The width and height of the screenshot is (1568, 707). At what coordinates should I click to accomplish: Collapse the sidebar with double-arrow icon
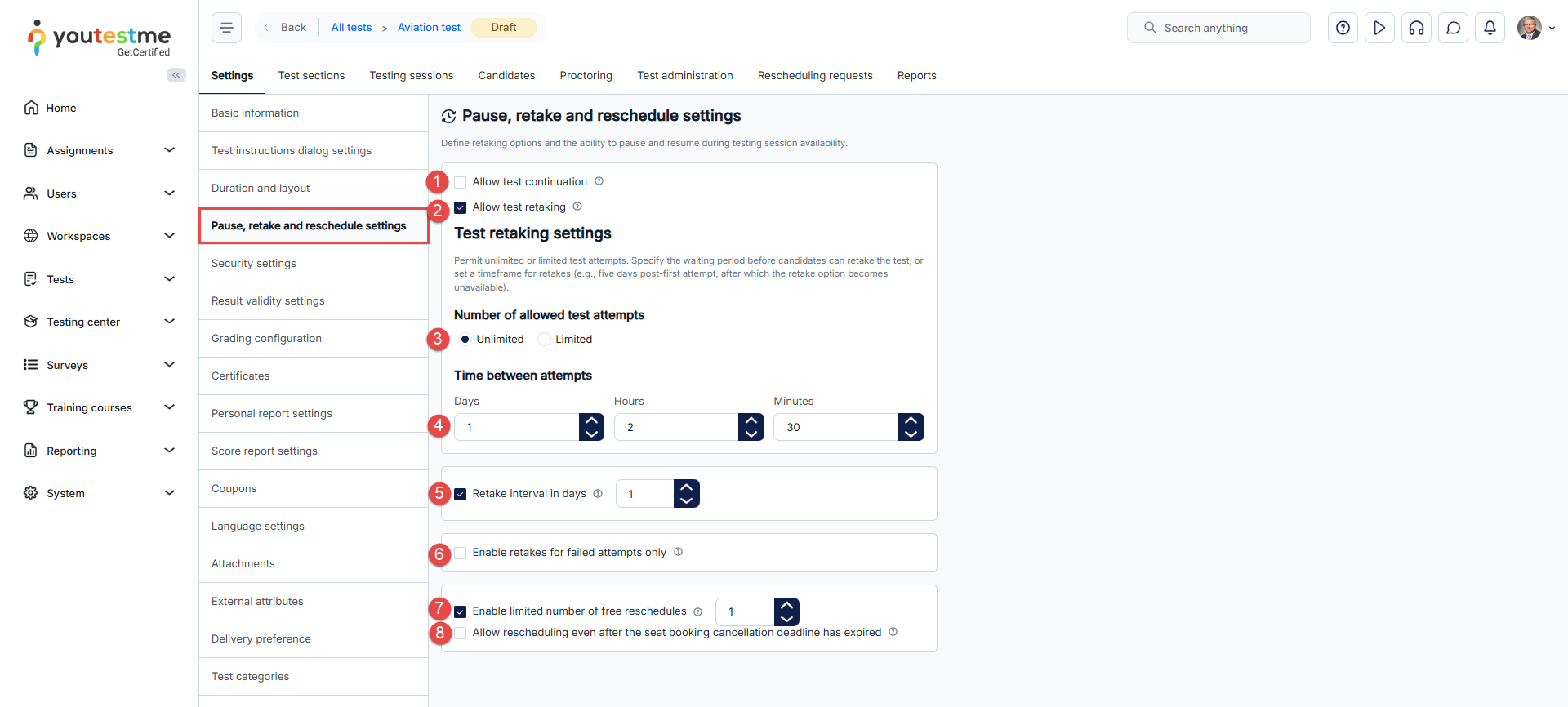(176, 75)
